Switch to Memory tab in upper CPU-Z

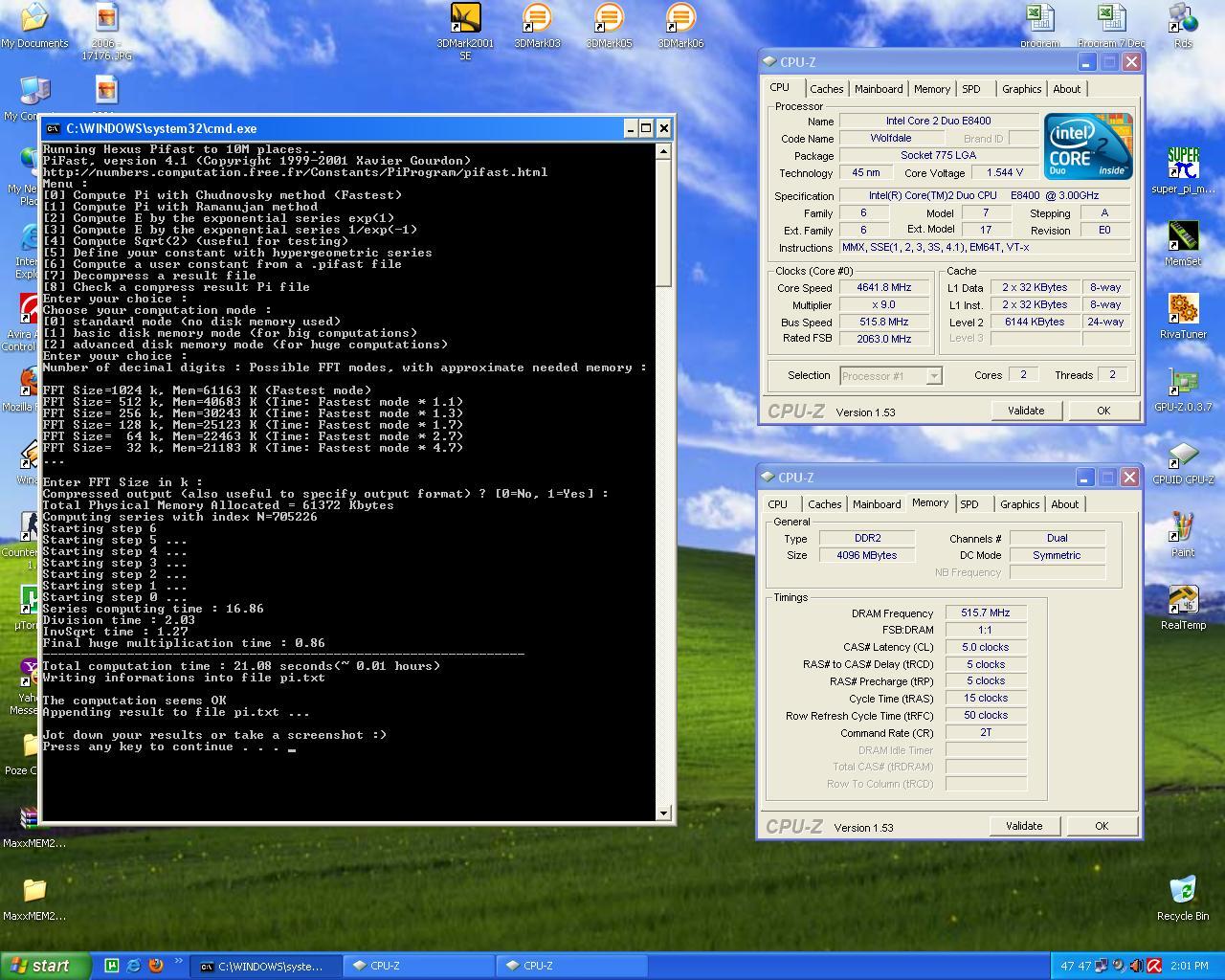[x=931, y=89]
